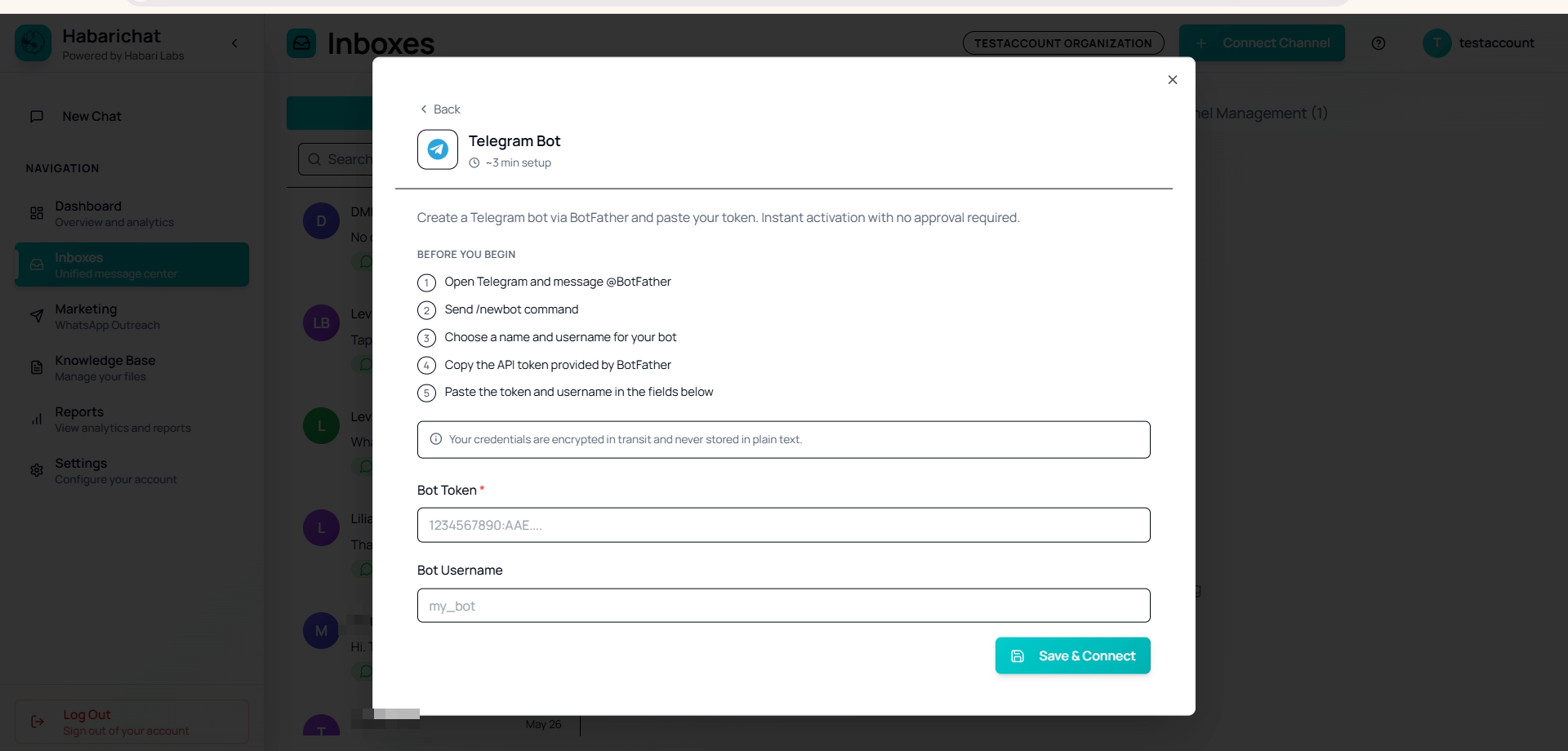Click the Save icon inside Save & Connect

coord(1018,656)
